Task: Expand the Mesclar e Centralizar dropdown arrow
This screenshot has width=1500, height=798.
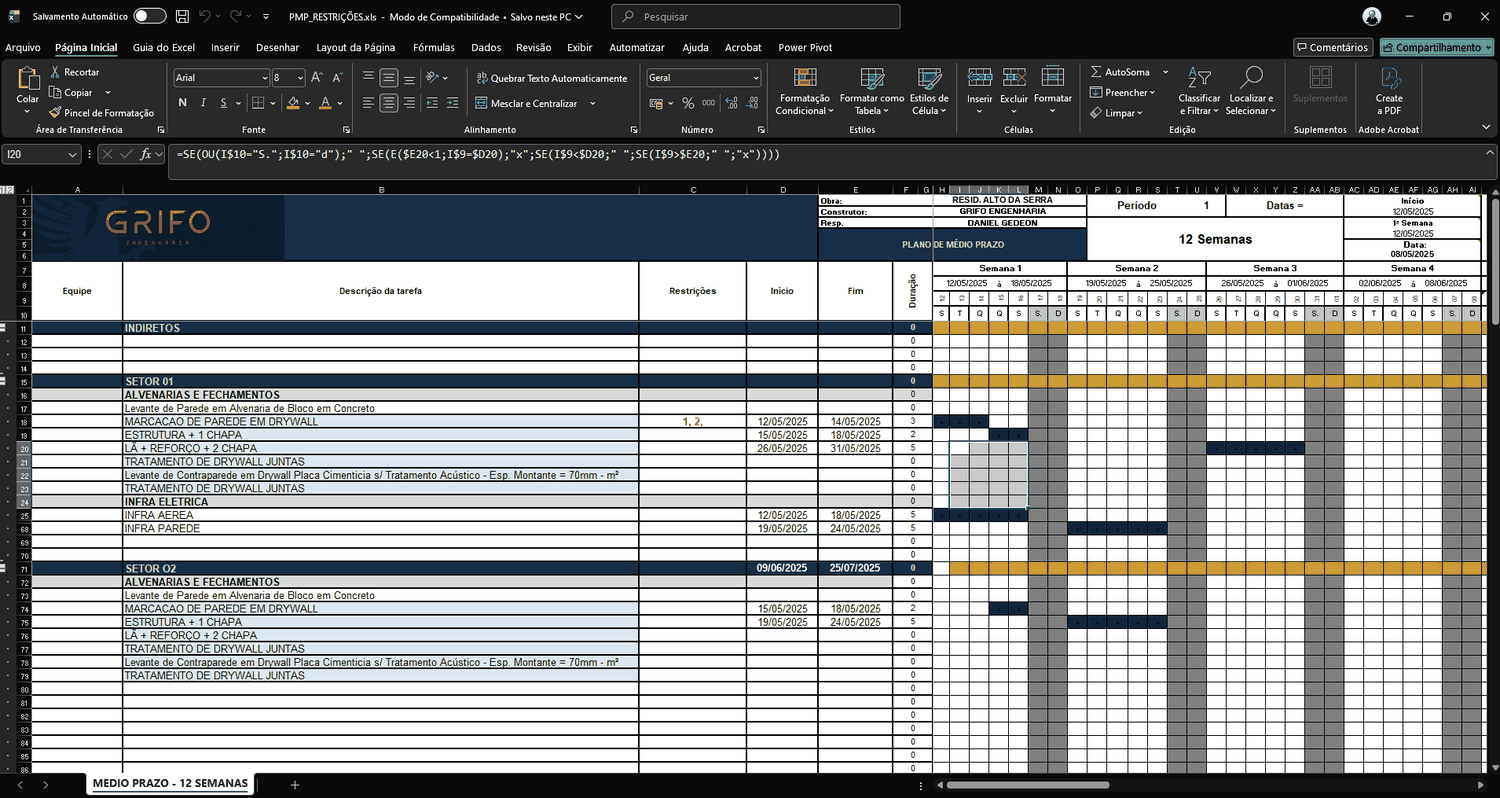Action: 592,104
